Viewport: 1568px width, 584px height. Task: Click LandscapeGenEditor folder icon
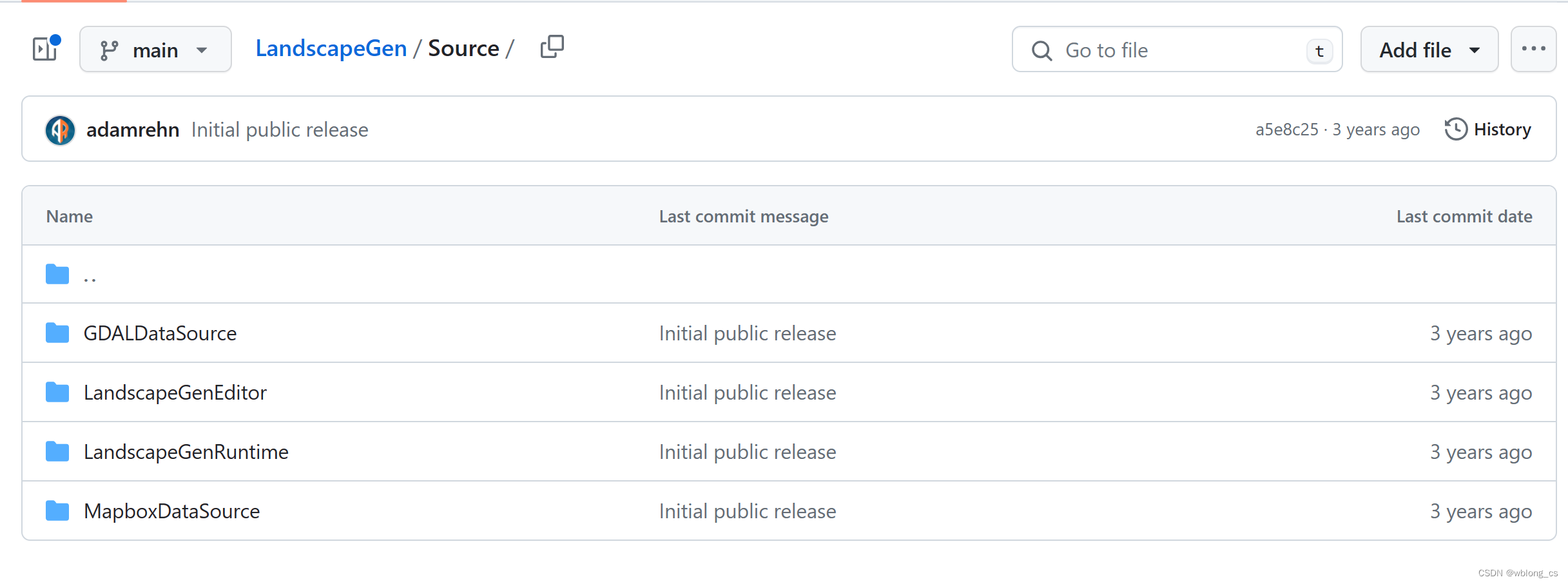pos(57,393)
